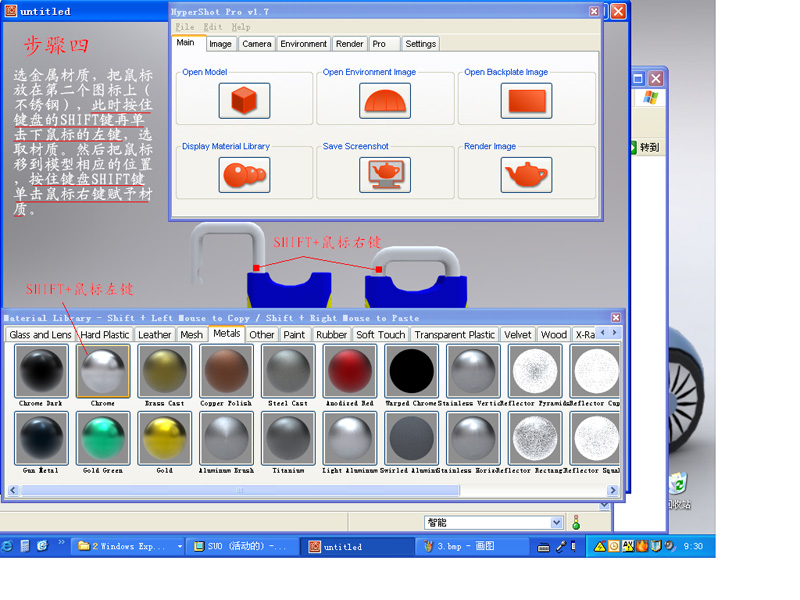Open the Recycle Bin desktop icon

(x=679, y=490)
